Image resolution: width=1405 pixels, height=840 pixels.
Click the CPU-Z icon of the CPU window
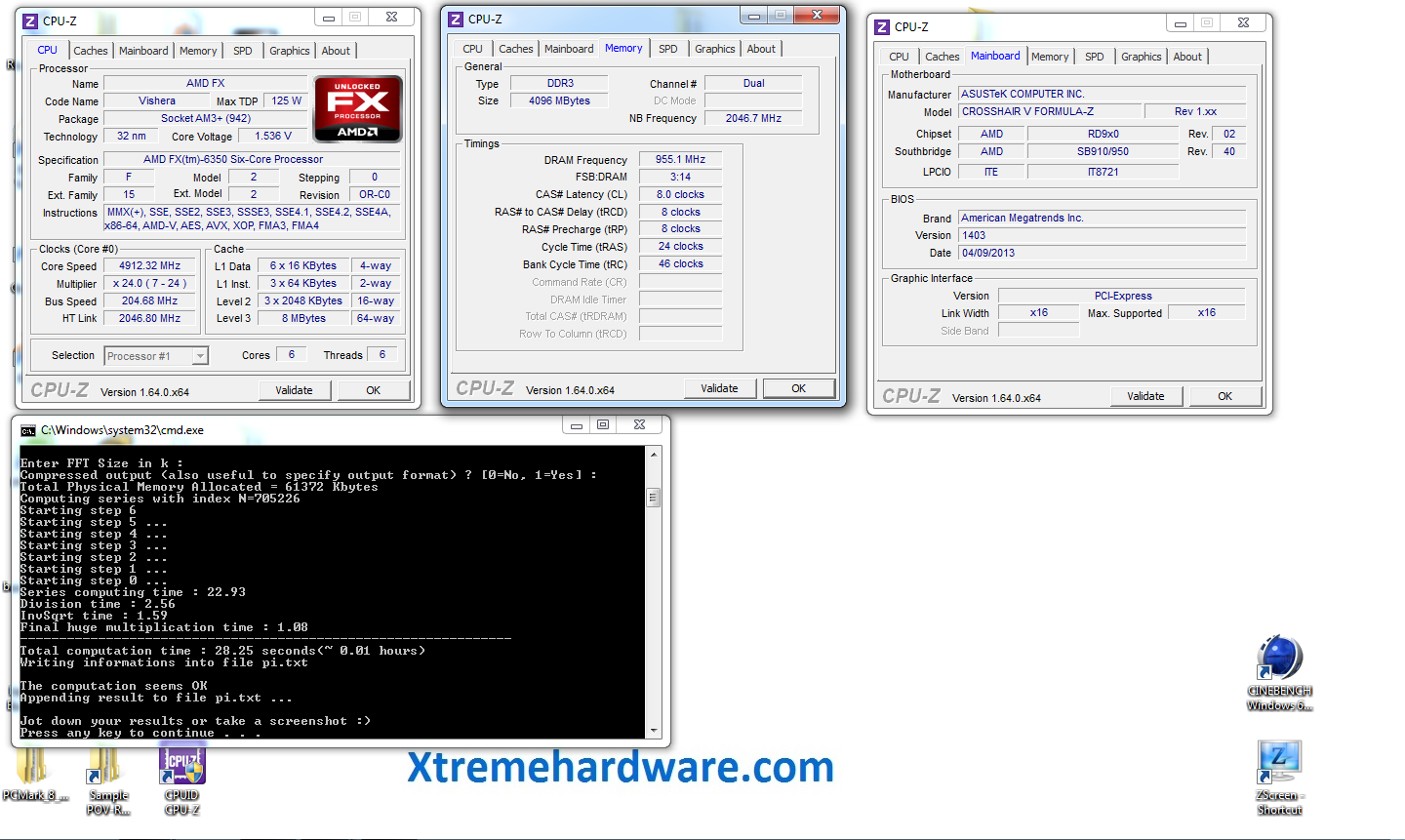pos(31,20)
